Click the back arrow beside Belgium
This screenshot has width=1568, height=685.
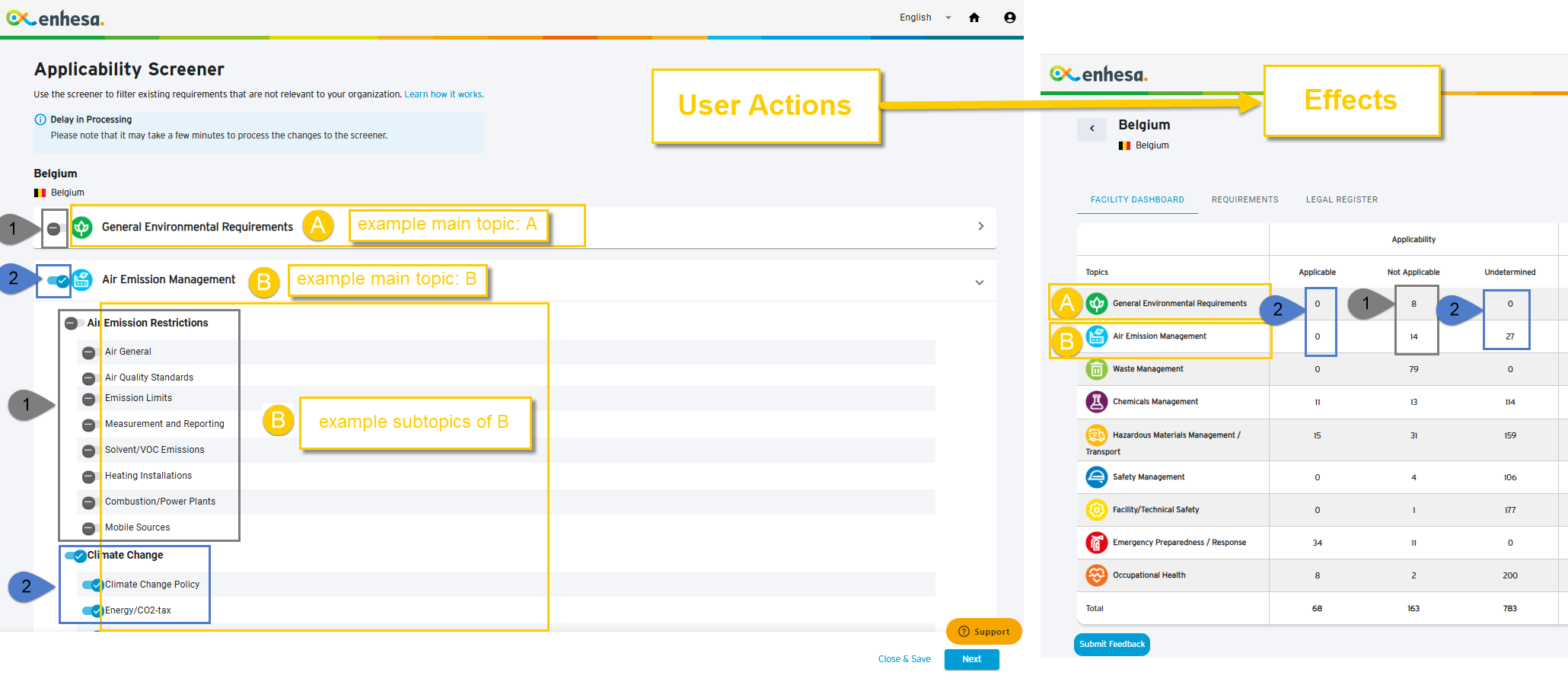click(x=1092, y=129)
